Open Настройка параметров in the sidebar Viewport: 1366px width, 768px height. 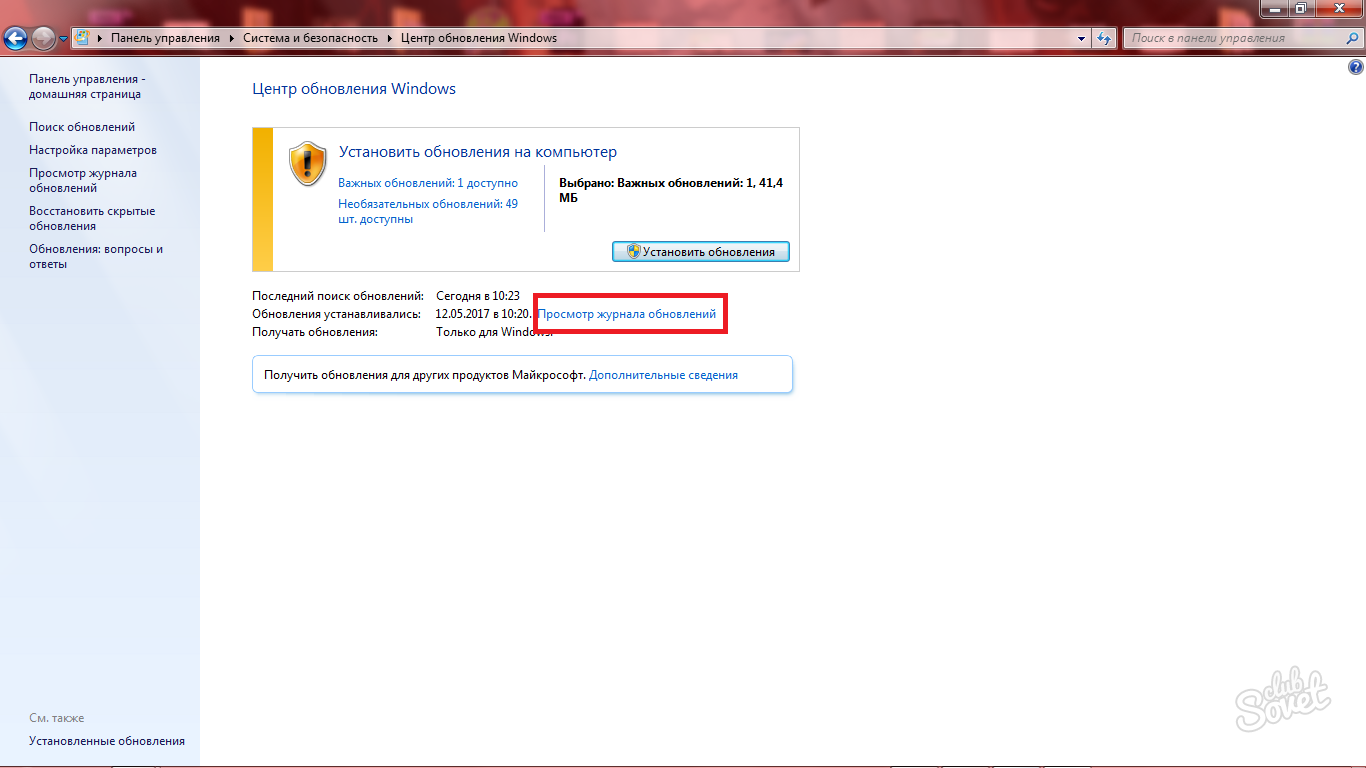[93, 150]
